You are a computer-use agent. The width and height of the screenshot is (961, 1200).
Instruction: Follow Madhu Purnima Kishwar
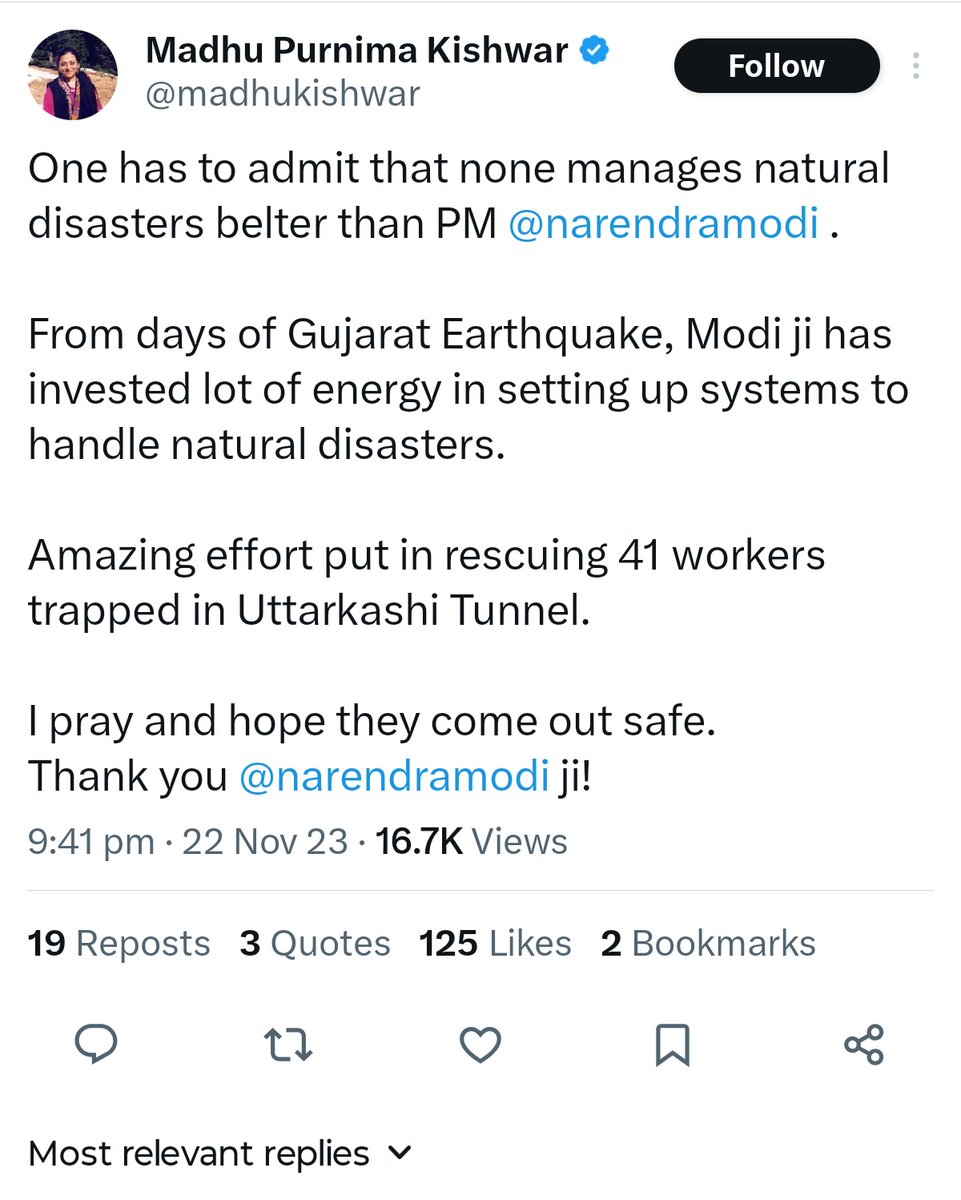pos(776,67)
